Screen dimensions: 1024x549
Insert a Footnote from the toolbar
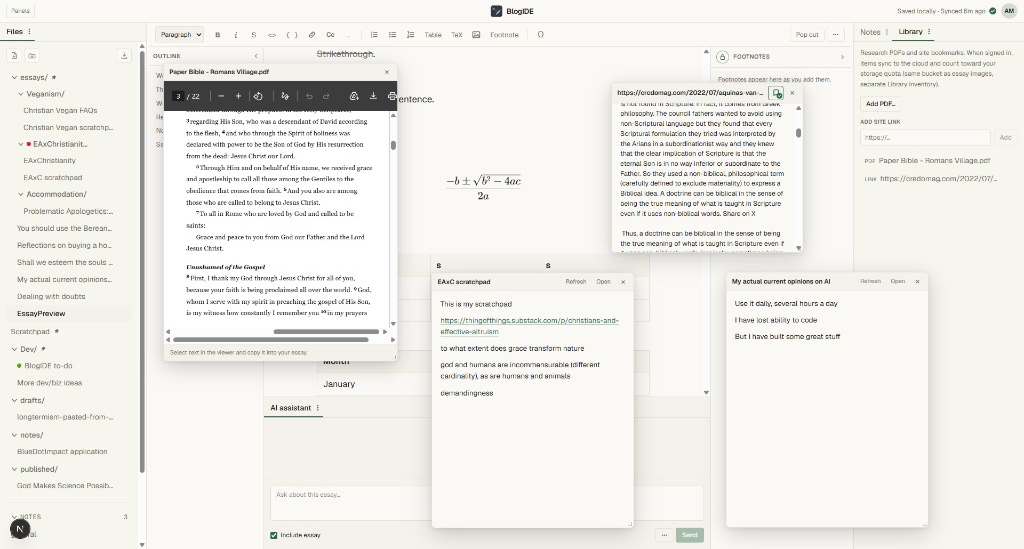pyautogui.click(x=504, y=35)
